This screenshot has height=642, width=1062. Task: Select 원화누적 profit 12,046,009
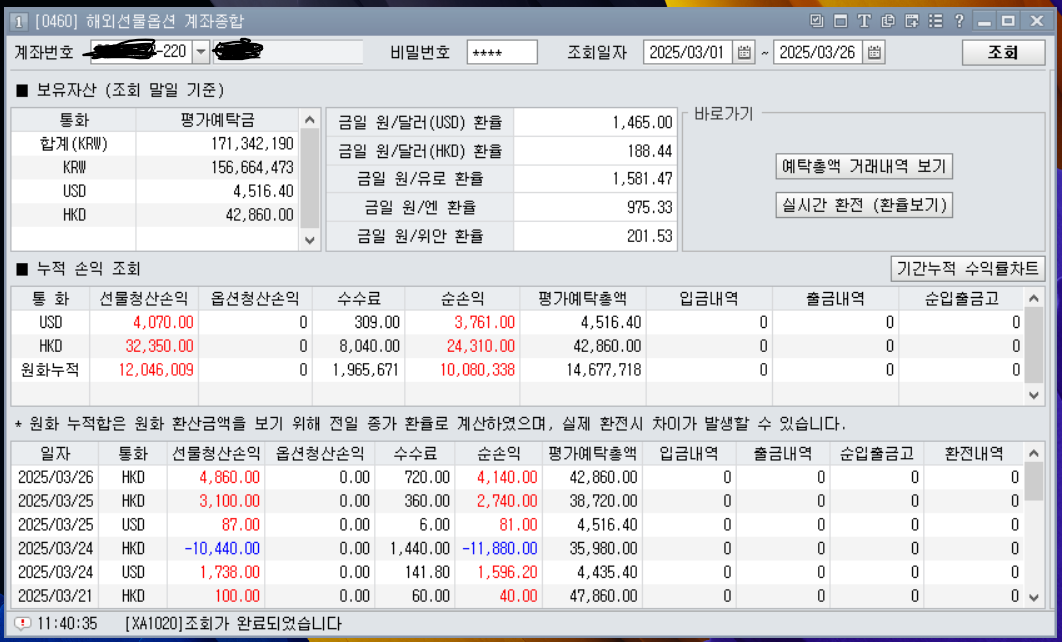[156, 370]
